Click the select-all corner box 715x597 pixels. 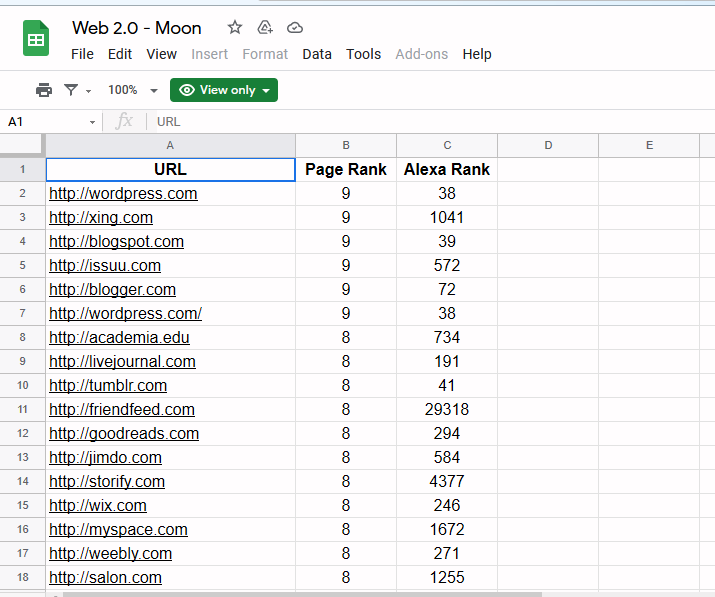22,145
